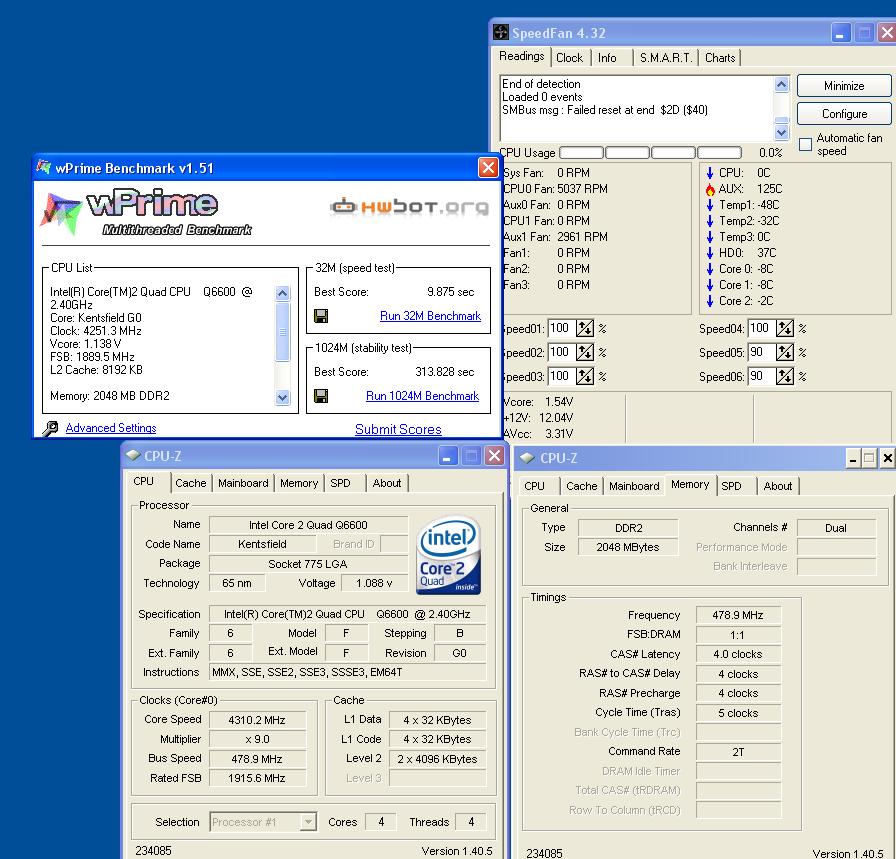Click the Advanced Settings wrench icon in wPrime
The image size is (896, 859).
(x=50, y=428)
